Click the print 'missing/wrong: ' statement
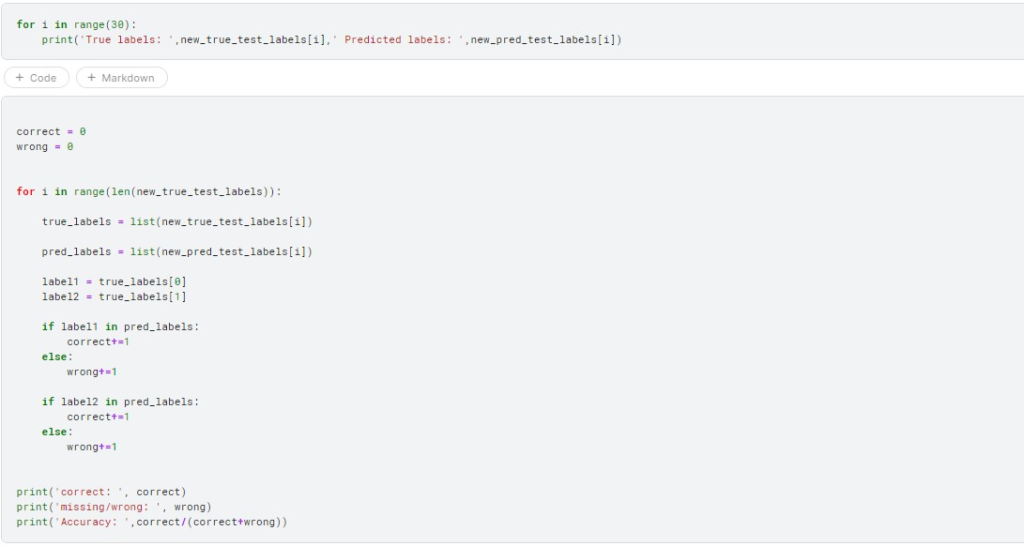1024x546 pixels. [x=114, y=507]
